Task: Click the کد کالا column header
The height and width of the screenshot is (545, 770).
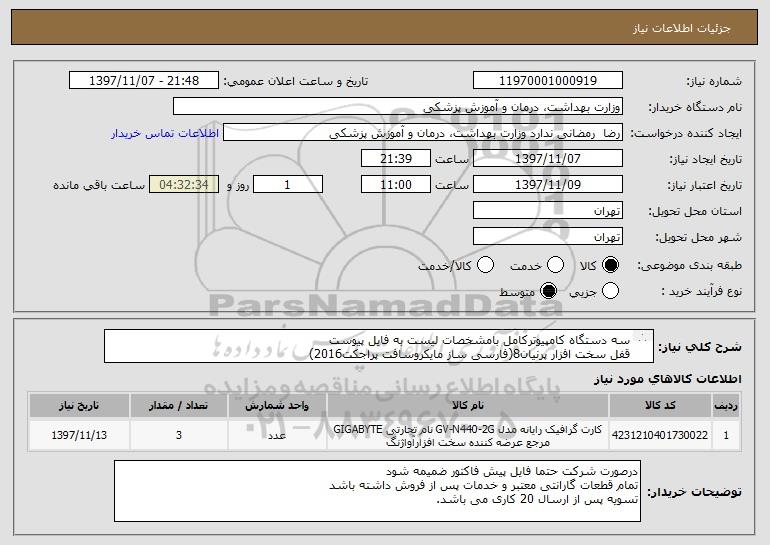Action: (660, 406)
